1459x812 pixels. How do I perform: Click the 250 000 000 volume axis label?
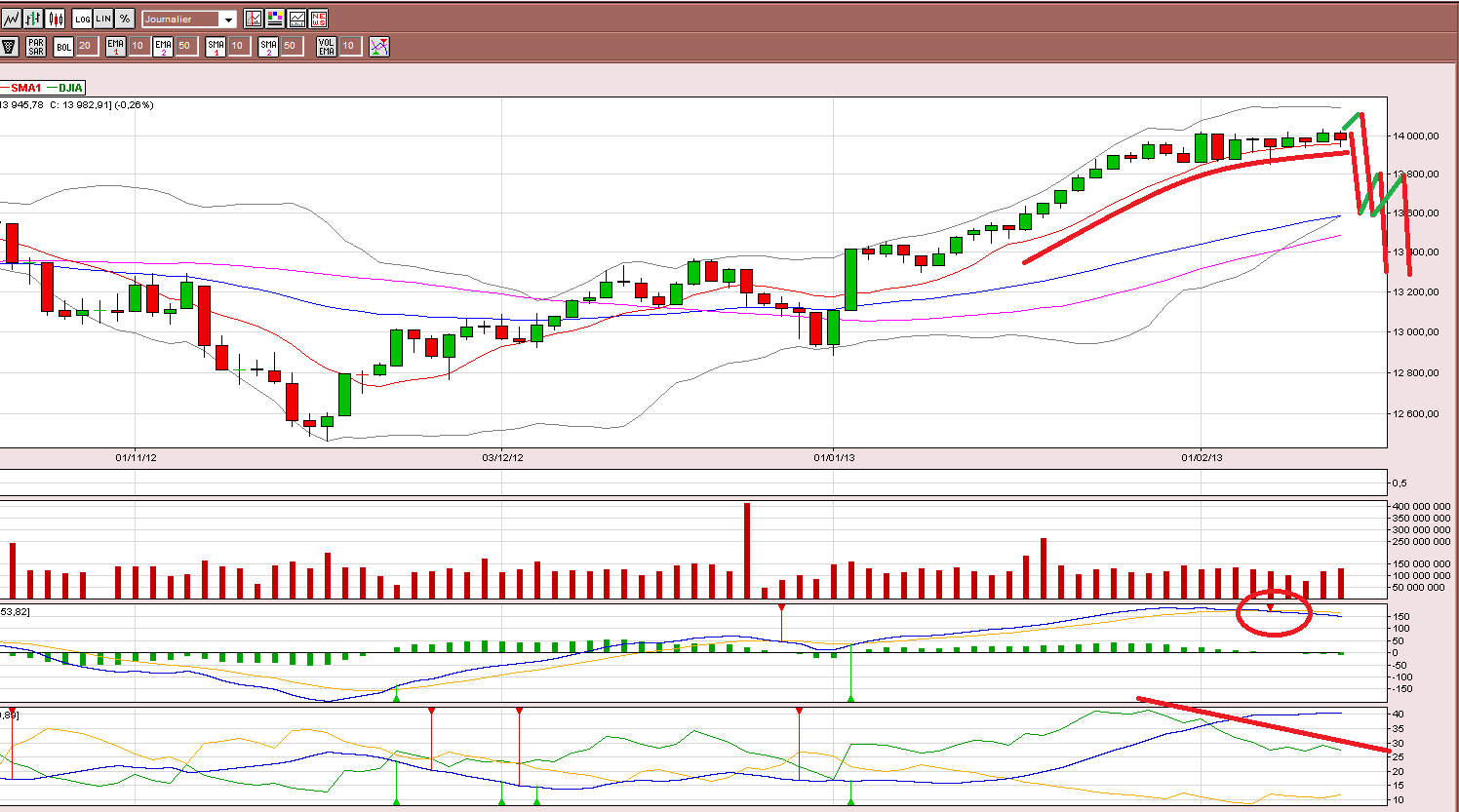pos(1420,542)
